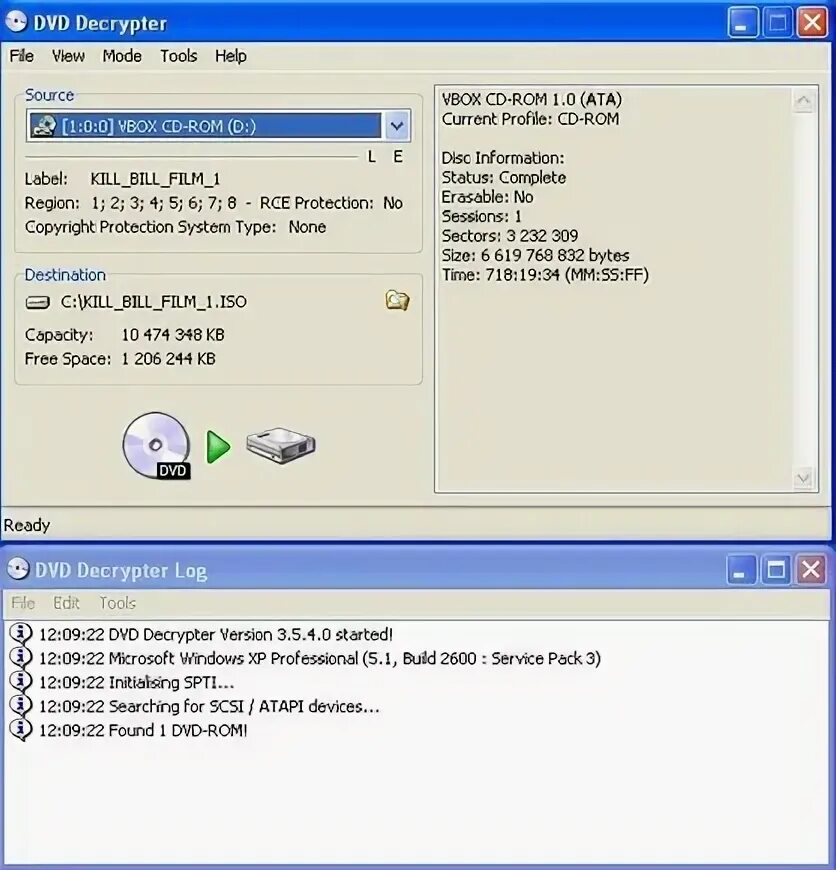Open the Mode menu
836x870 pixels.
[121, 56]
